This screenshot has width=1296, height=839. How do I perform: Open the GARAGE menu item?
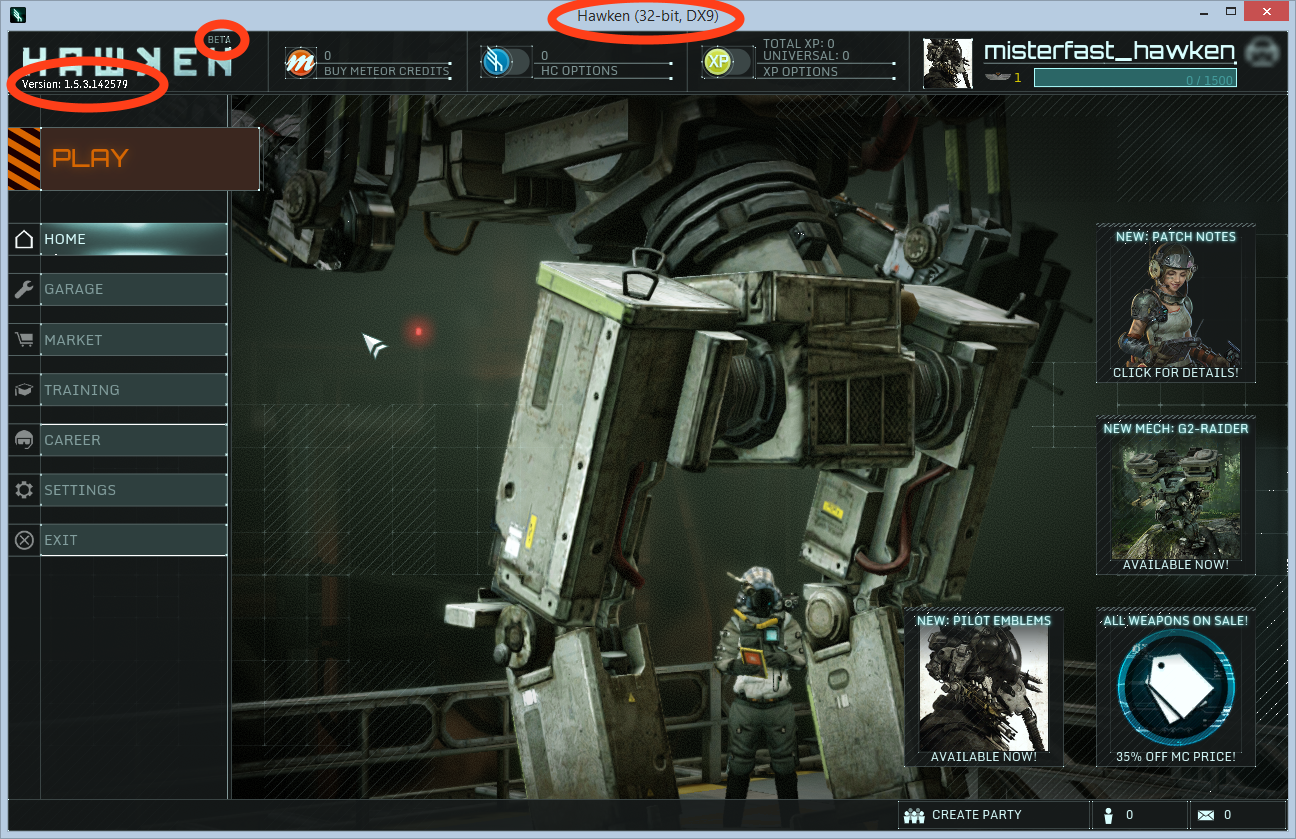point(134,289)
